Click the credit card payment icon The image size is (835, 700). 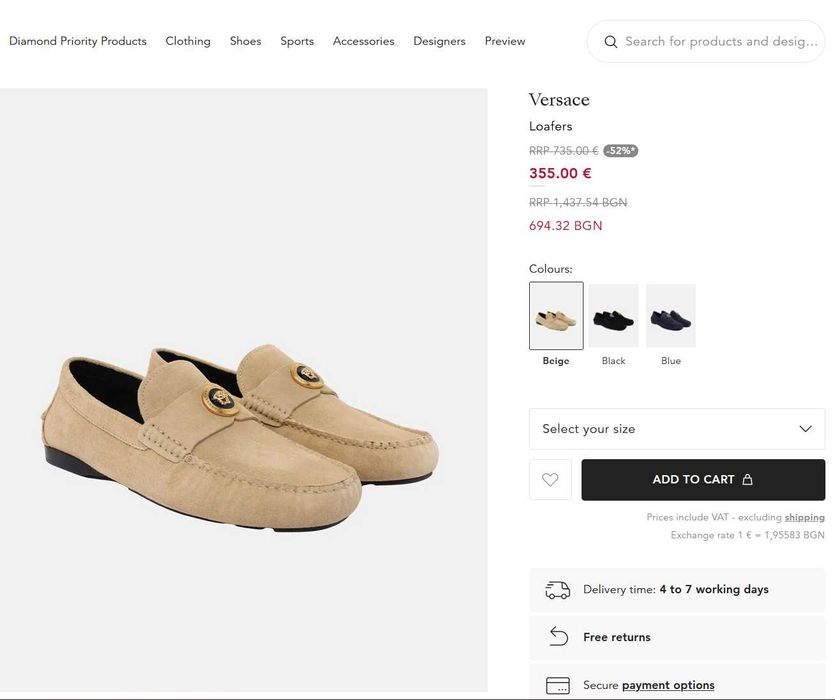click(x=558, y=685)
